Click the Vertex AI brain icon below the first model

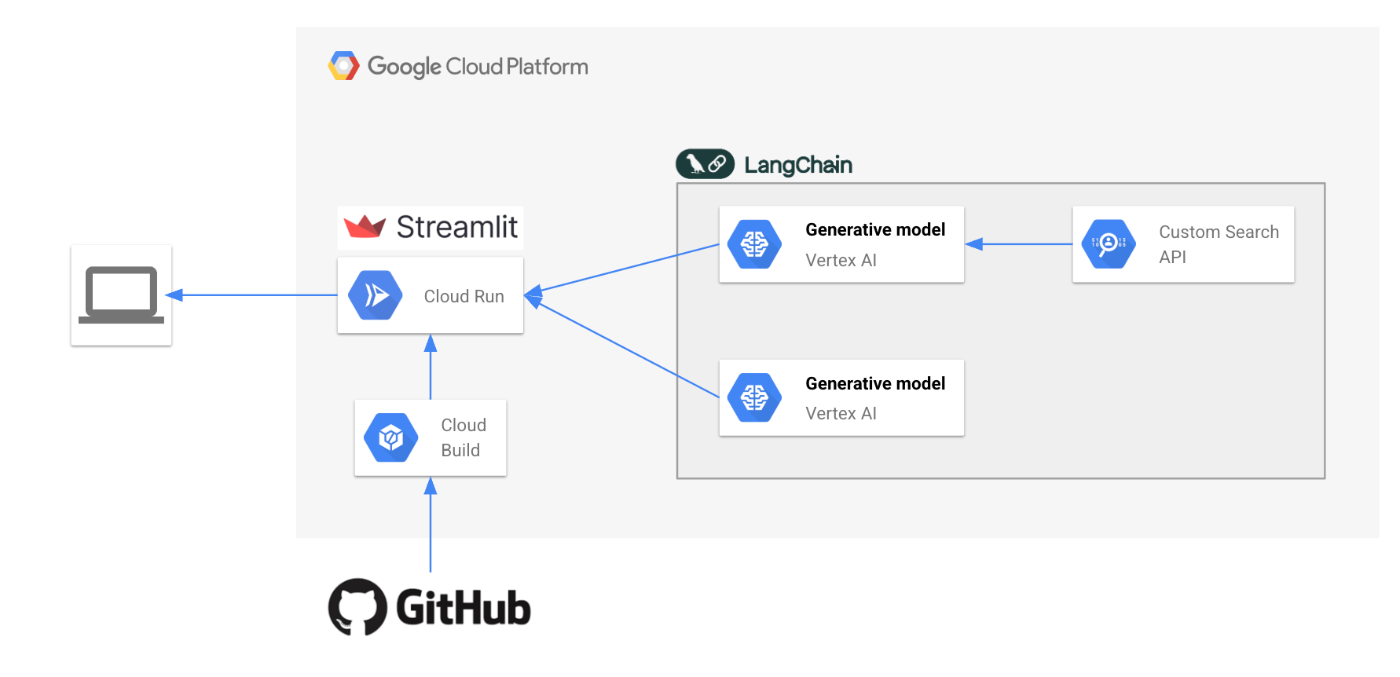pos(754,398)
